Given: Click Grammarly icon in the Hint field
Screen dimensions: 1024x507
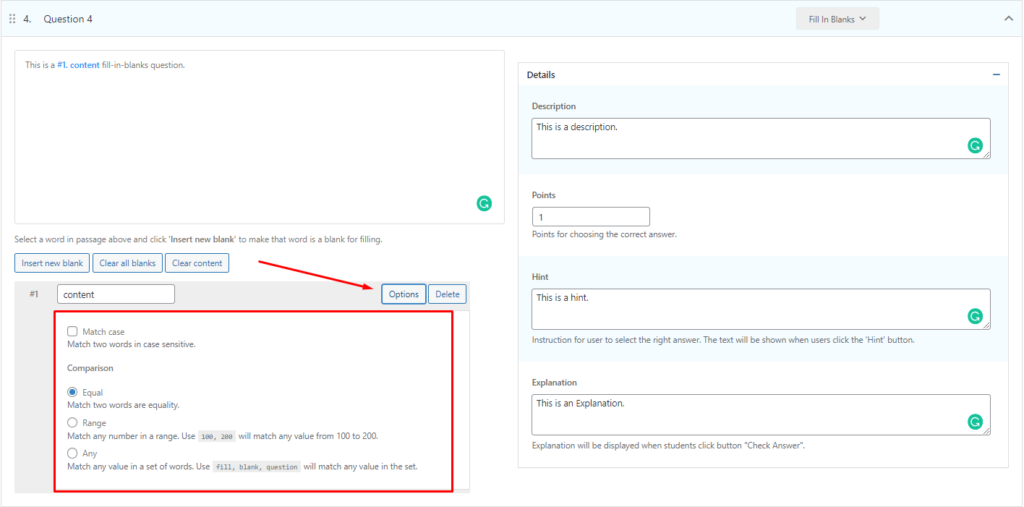Looking at the screenshot, I should click(975, 316).
